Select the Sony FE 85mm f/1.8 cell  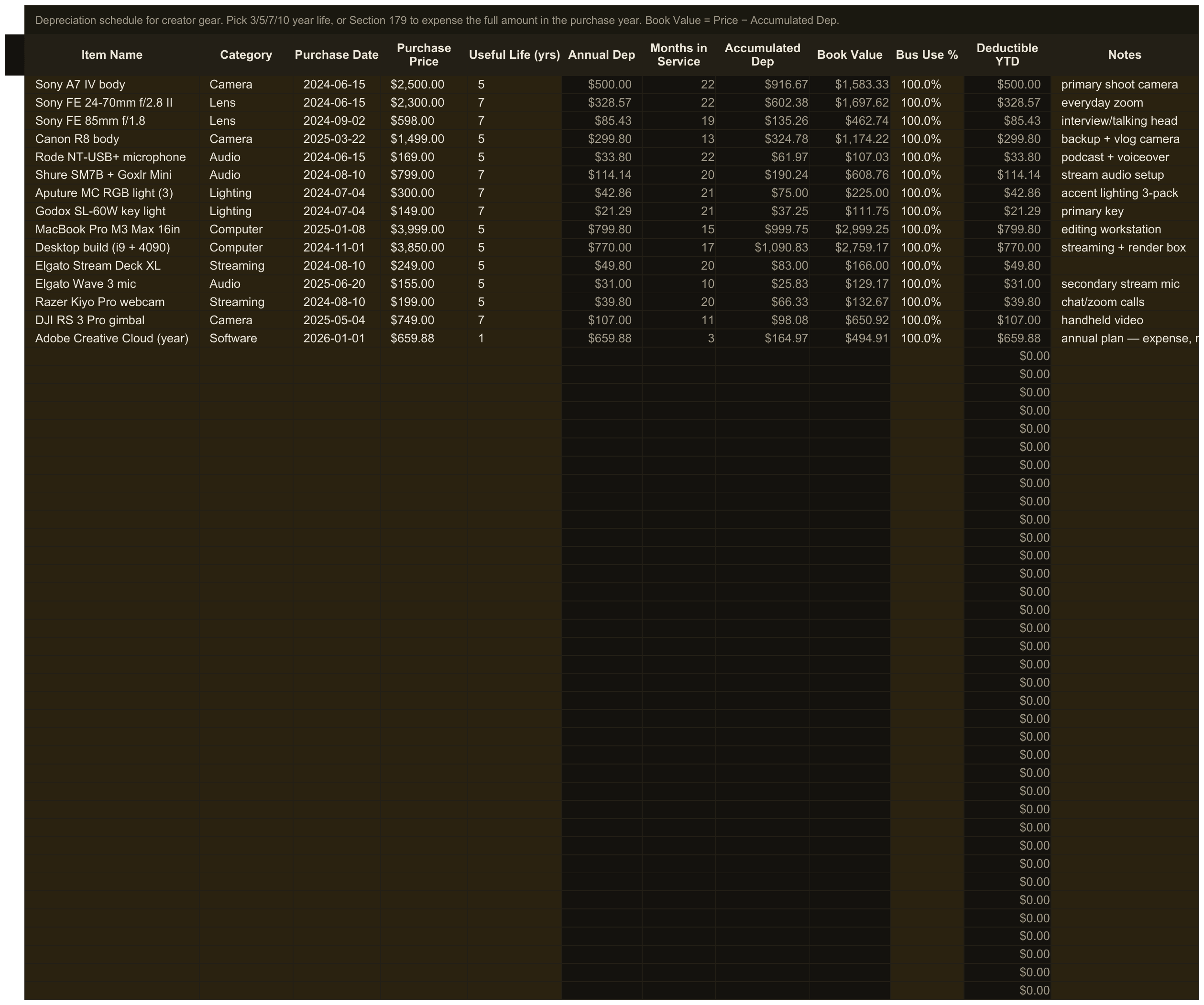[x=112, y=121]
